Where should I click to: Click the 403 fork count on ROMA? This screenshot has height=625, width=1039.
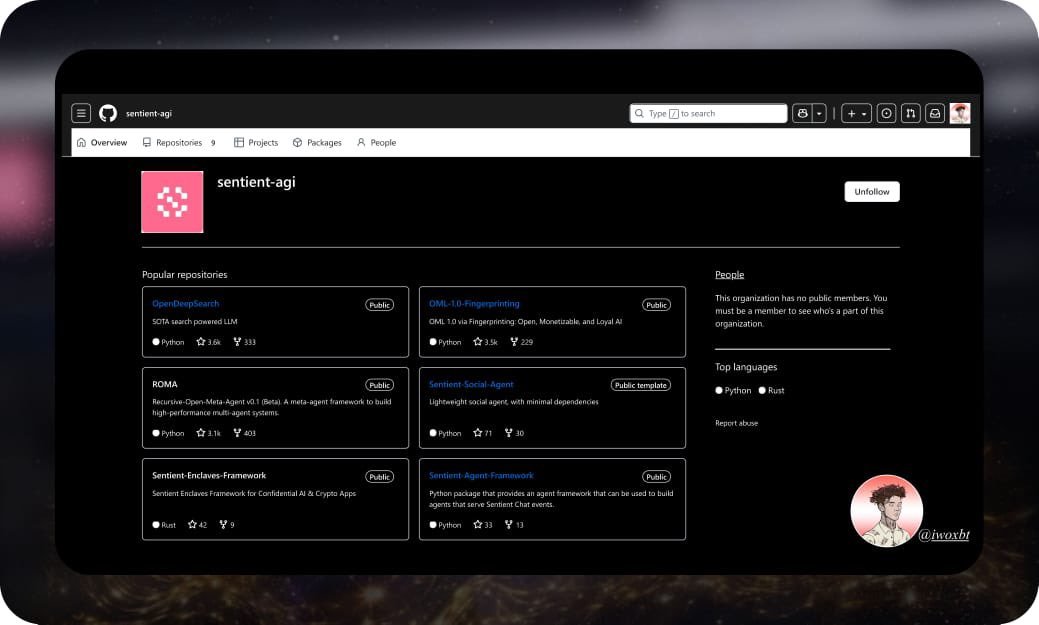click(245, 433)
